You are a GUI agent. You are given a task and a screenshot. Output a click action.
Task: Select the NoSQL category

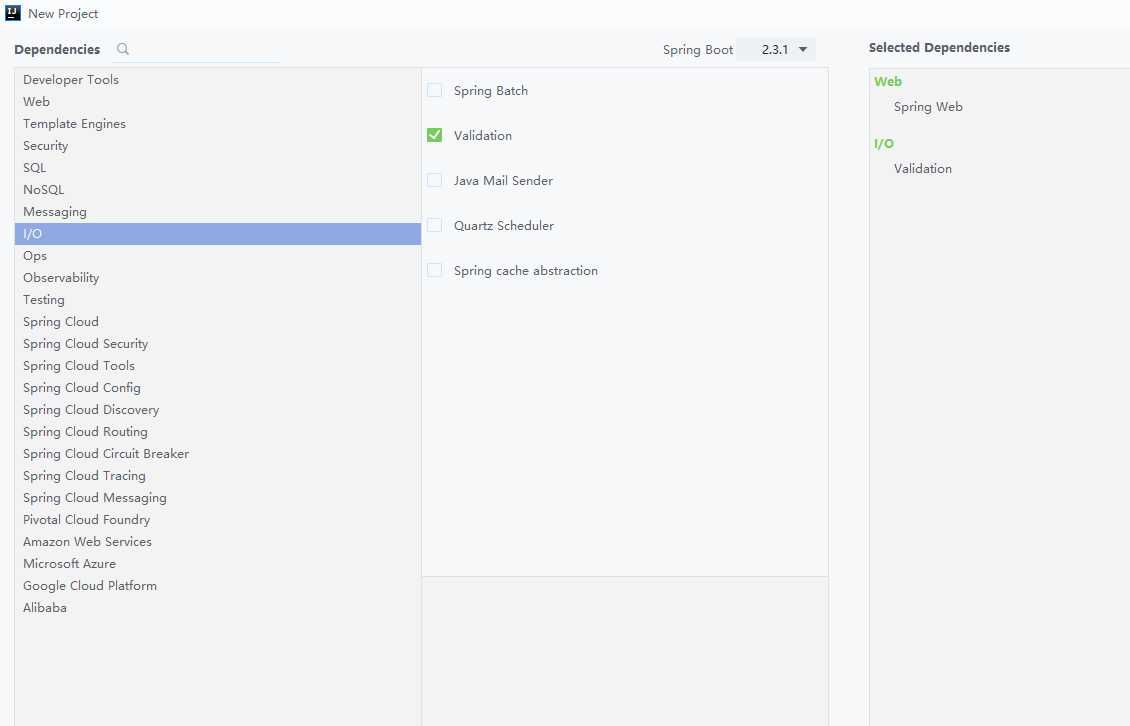(218, 190)
